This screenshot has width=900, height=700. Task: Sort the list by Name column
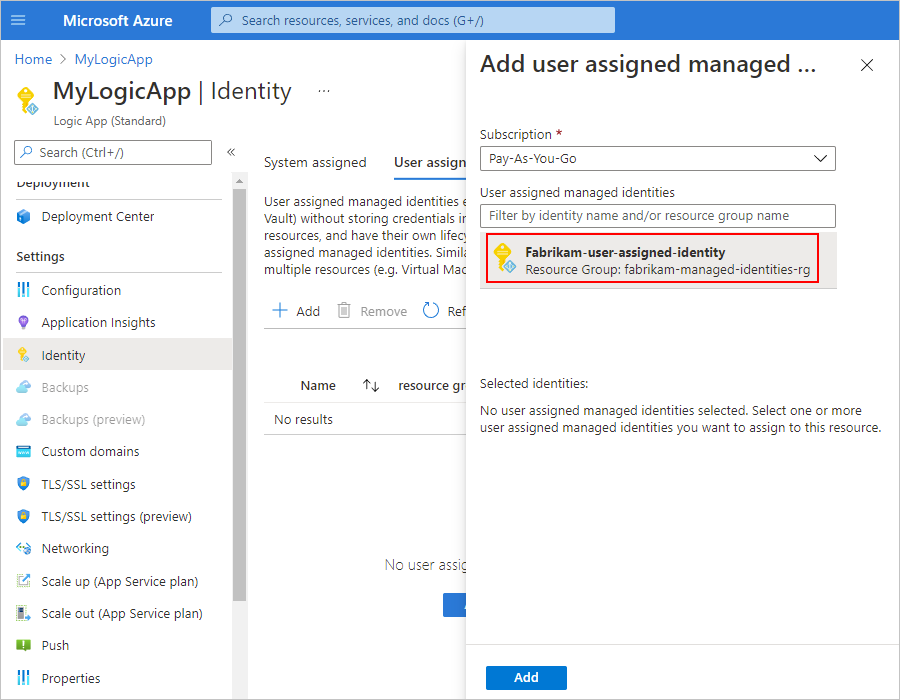[x=371, y=386]
